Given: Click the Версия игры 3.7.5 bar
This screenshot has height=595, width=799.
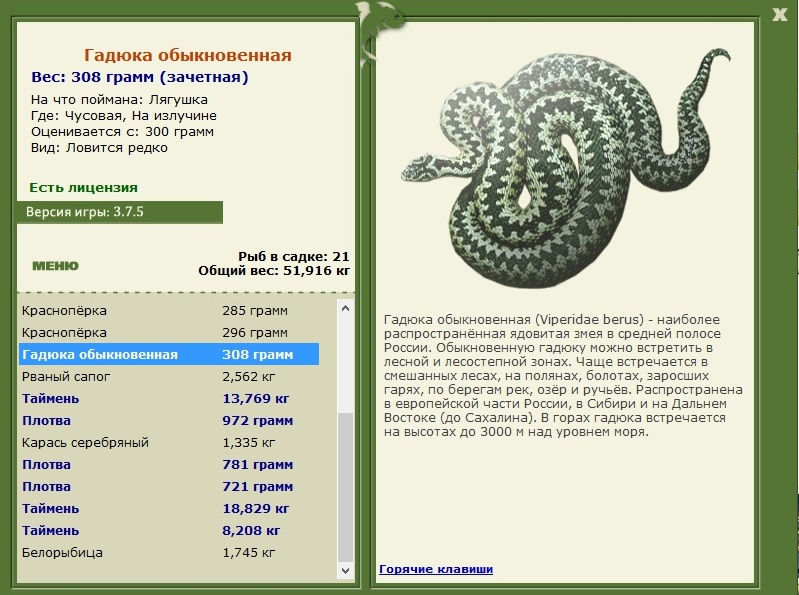Looking at the screenshot, I should (x=120, y=212).
